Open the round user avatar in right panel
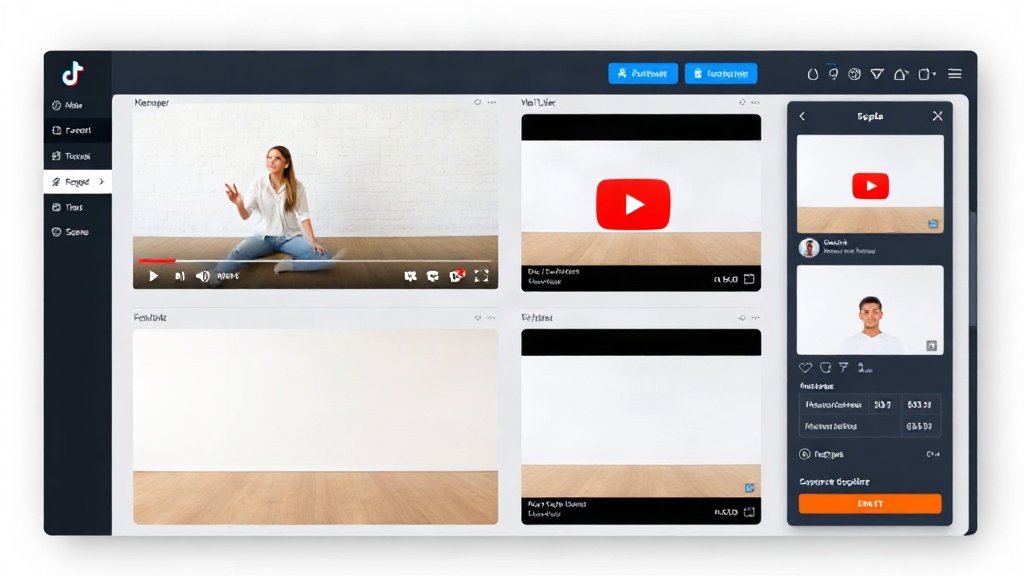Screen dimensions: 1024x576 [x=809, y=248]
